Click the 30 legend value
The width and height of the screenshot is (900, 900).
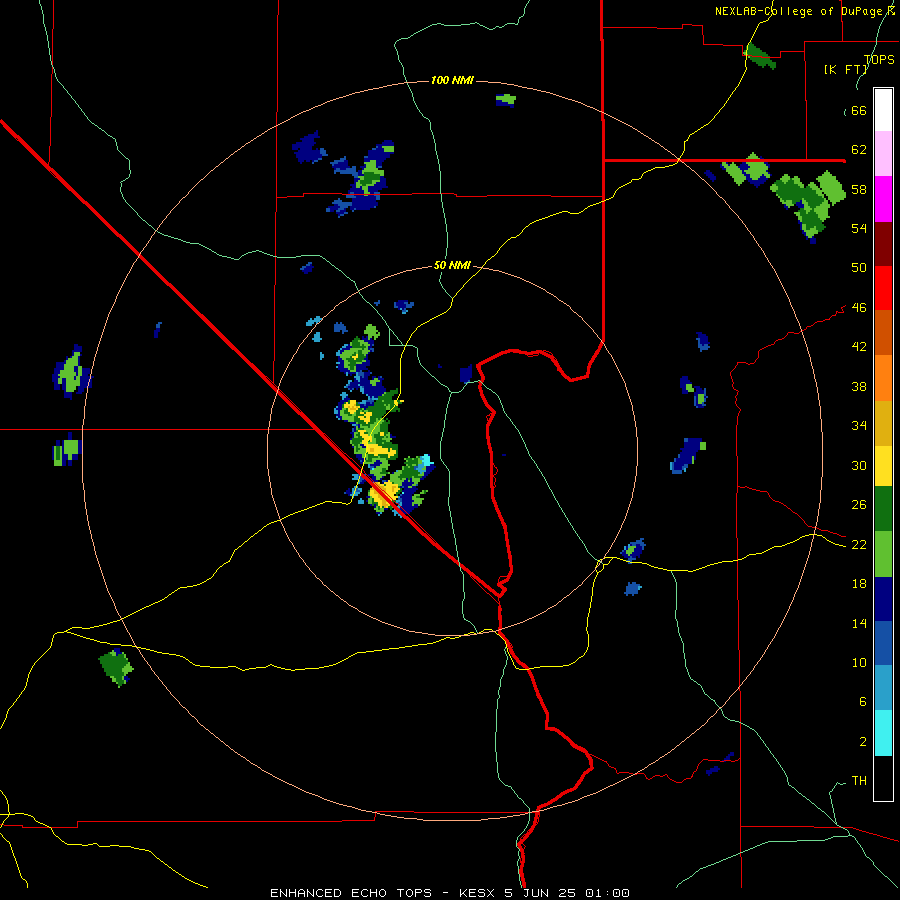[x=859, y=465]
